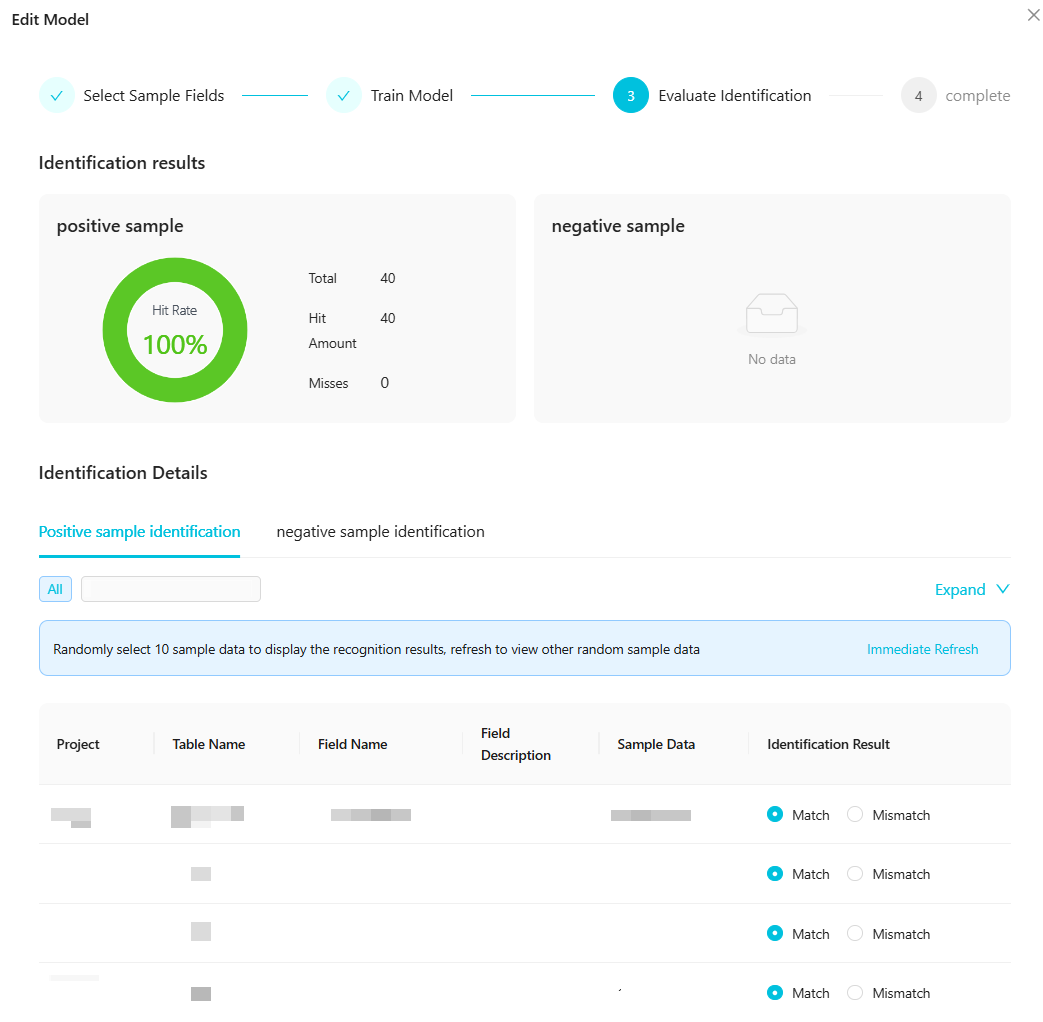The image size is (1043, 1022).
Task: Click the Table Name column header
Action: tap(208, 744)
